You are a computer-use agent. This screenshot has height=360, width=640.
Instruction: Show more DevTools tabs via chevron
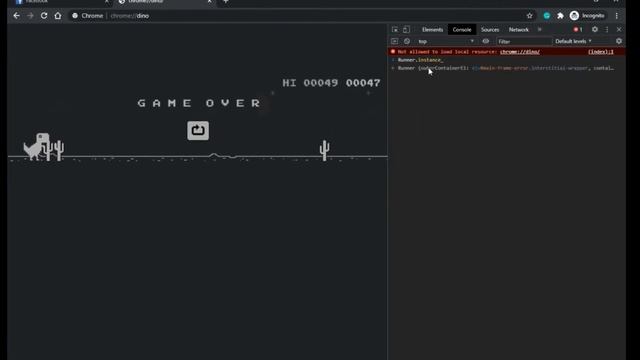pyautogui.click(x=540, y=29)
